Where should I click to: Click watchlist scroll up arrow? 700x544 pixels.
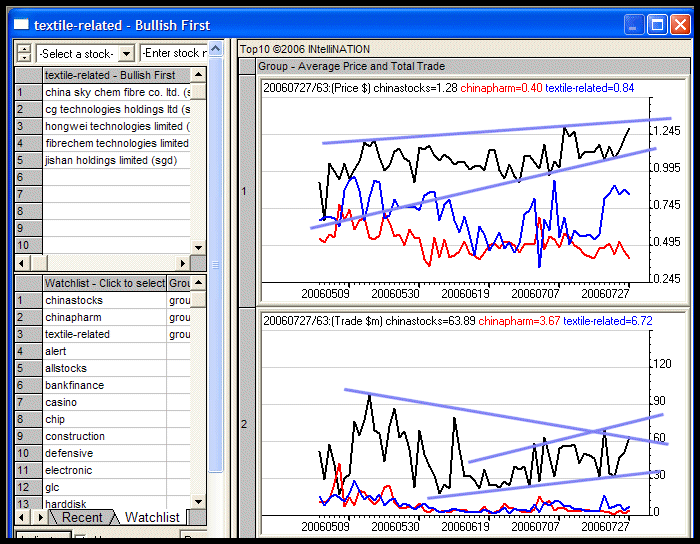pos(198,283)
